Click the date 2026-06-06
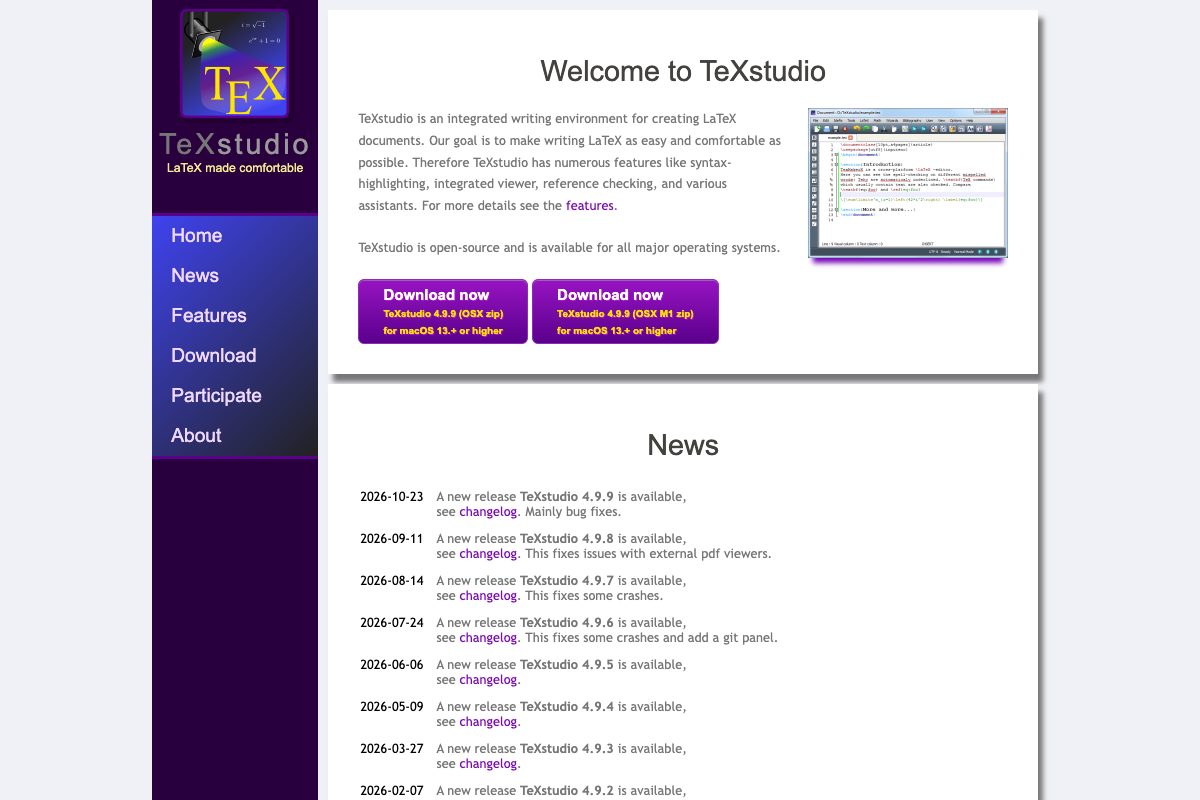Screen dimensions: 1200x800 [392, 665]
